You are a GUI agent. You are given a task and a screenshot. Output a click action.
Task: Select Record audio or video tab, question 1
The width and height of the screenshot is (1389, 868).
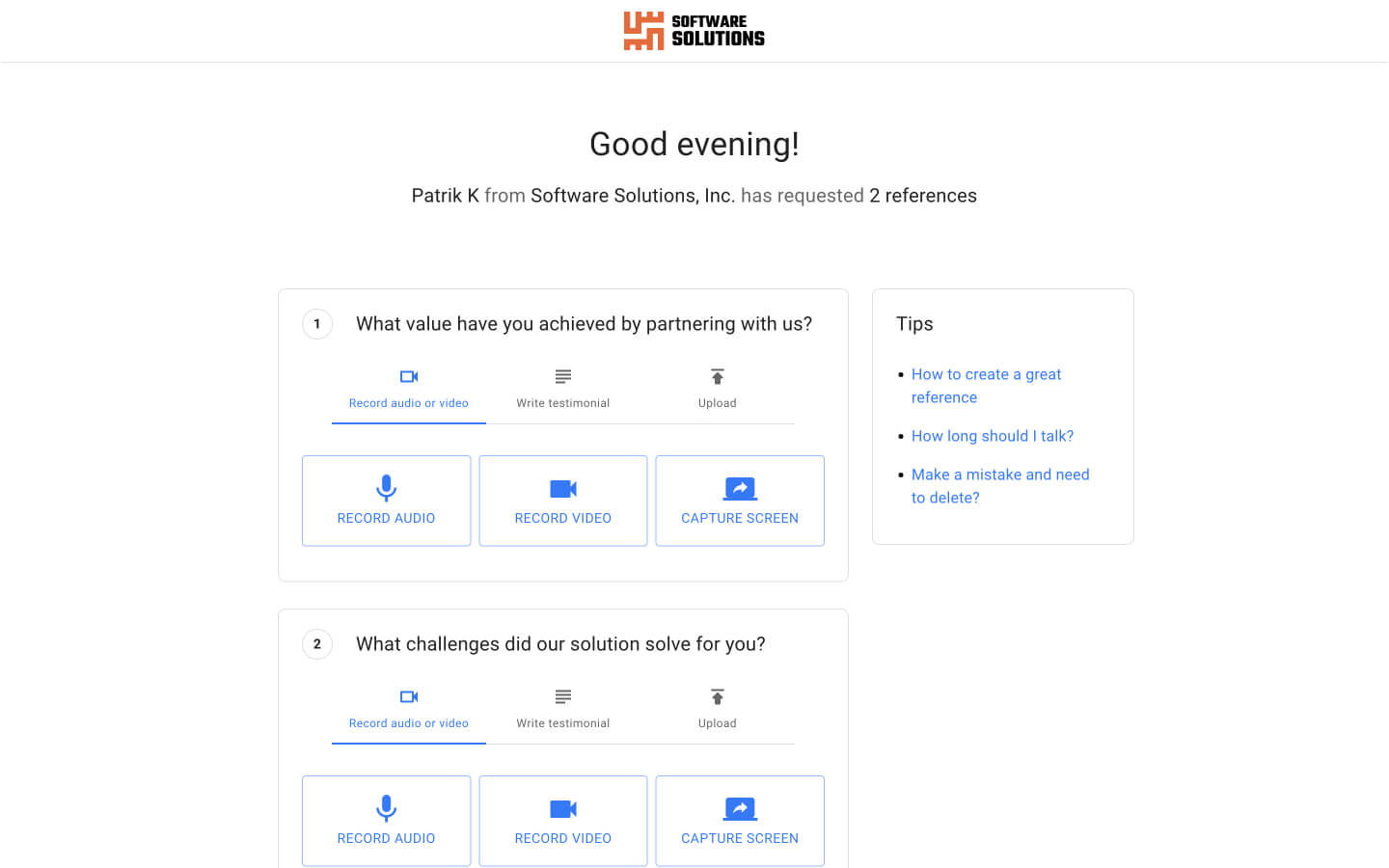click(409, 390)
